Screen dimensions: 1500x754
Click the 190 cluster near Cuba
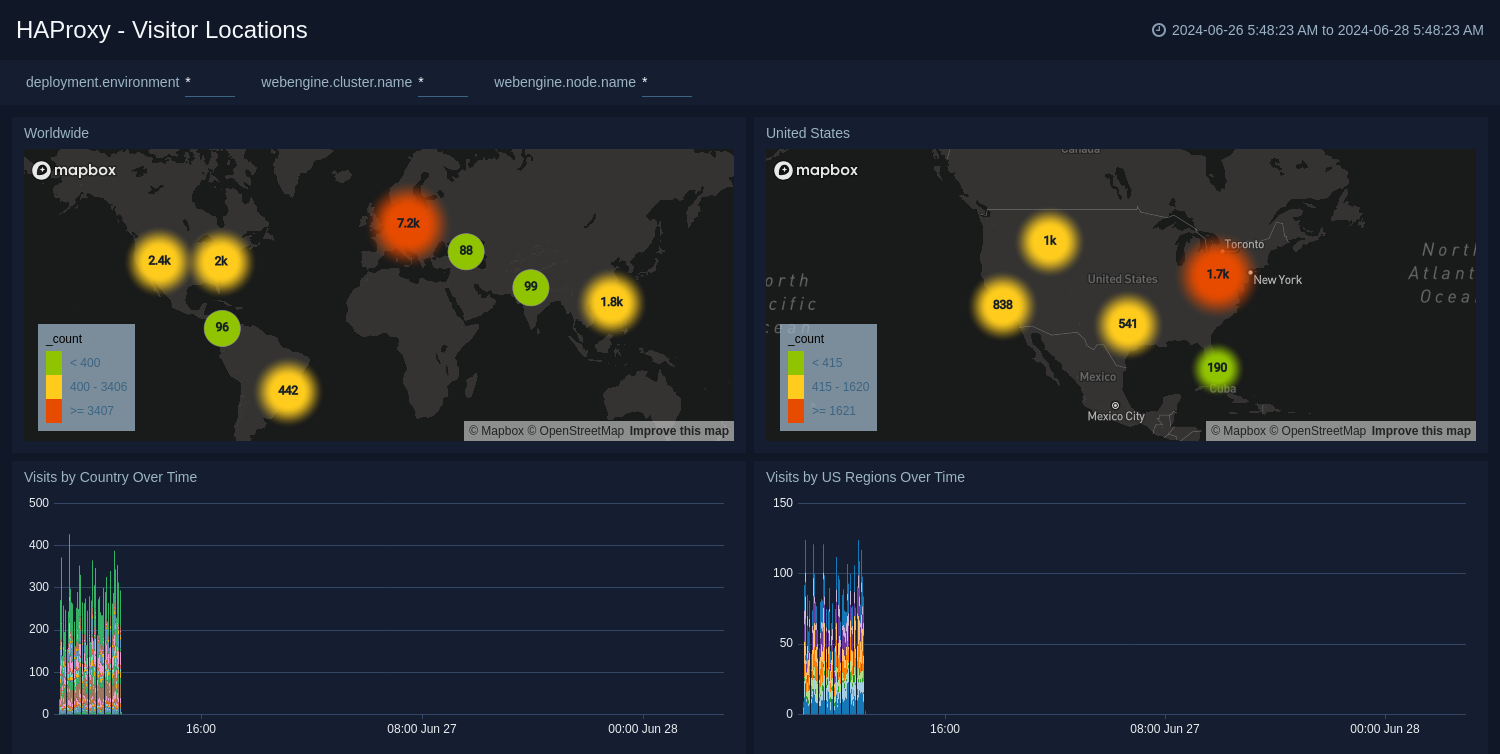click(x=1217, y=367)
